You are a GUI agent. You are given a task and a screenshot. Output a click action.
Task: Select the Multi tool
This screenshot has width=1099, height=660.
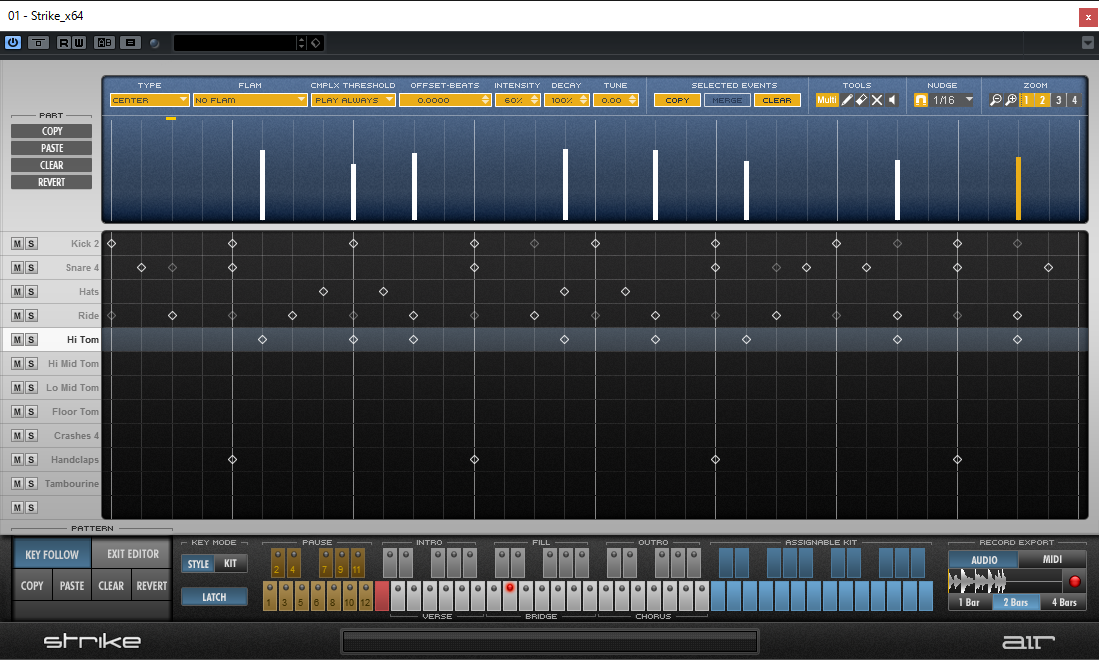pyautogui.click(x=827, y=100)
